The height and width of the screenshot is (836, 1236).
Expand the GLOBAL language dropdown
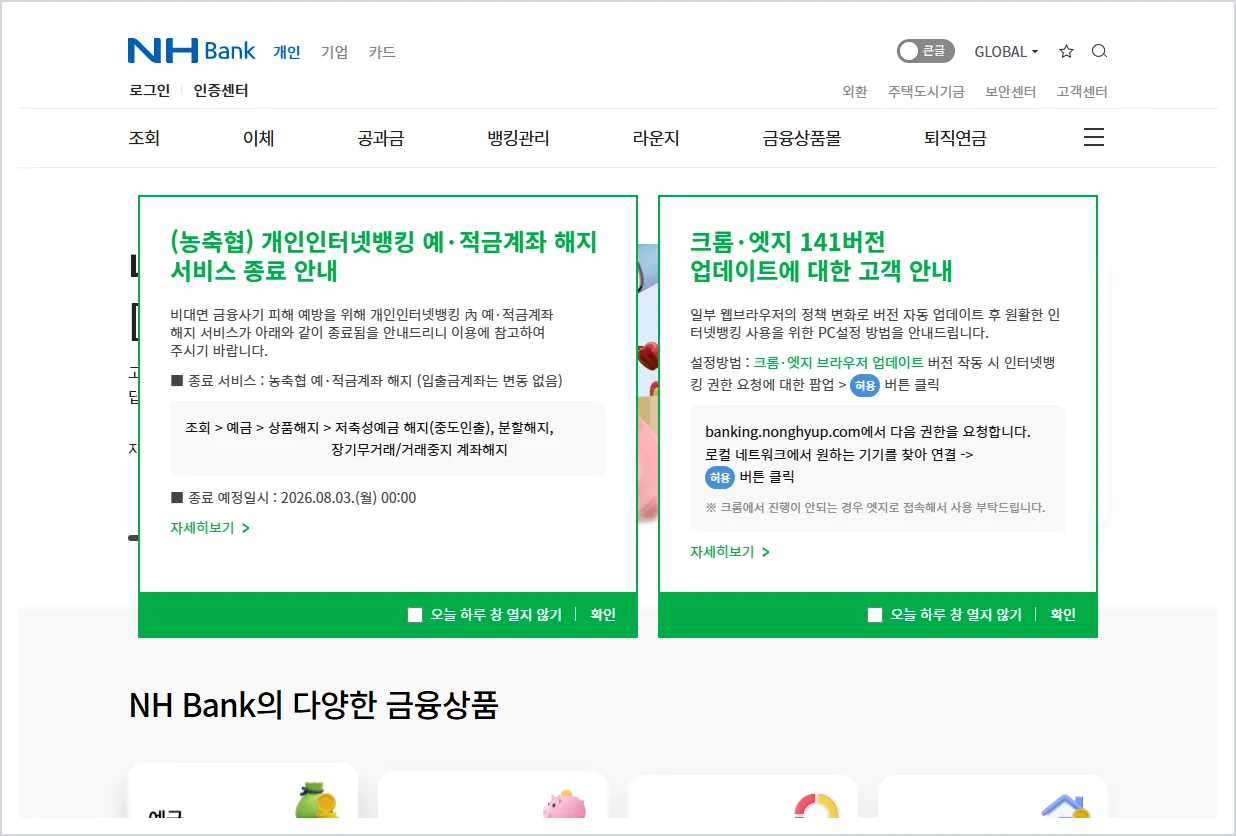point(1006,51)
